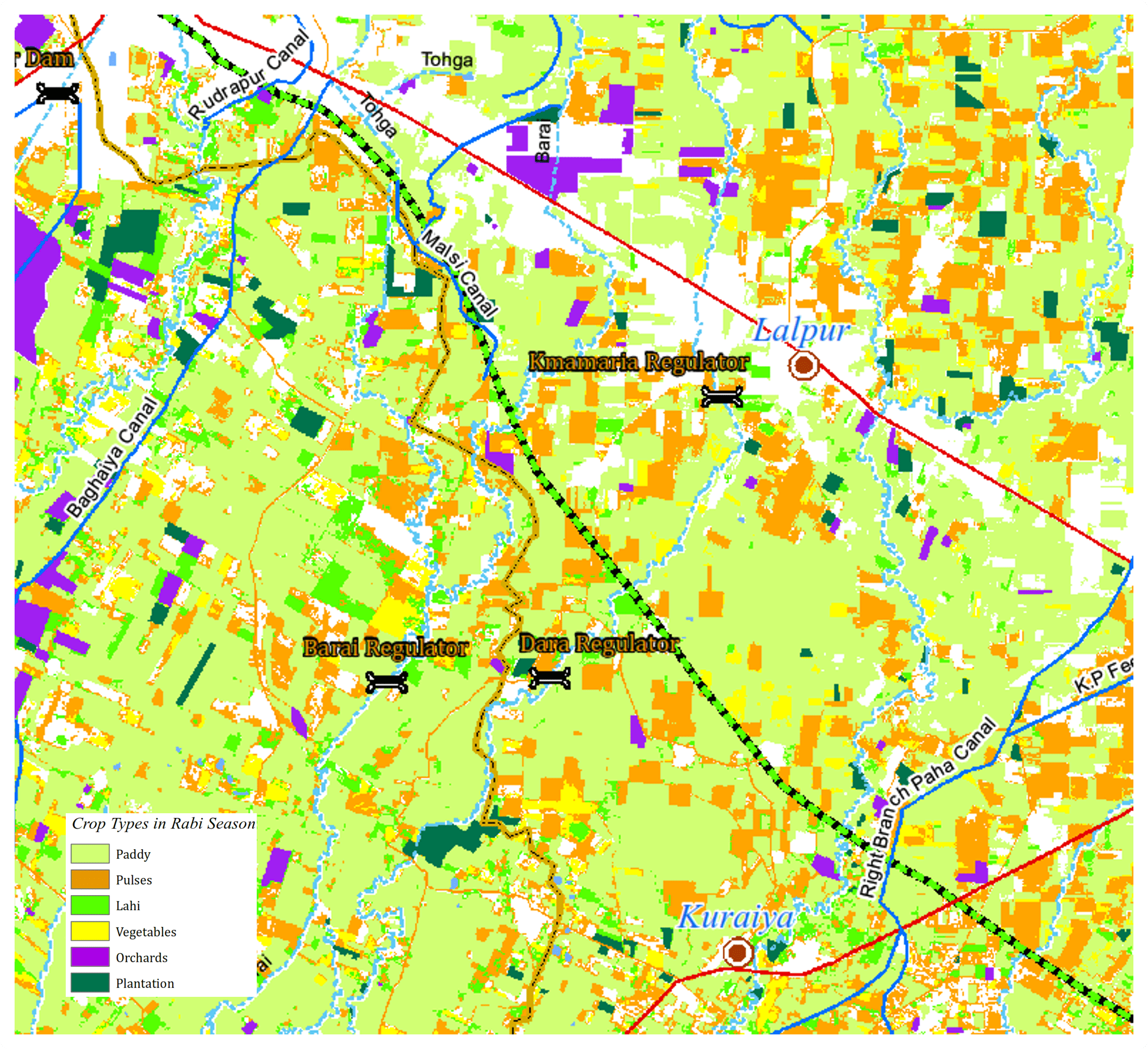The width and height of the screenshot is (1148, 1049).
Task: Click the slanted 'Tohga' label along the canal
Action: [379, 116]
